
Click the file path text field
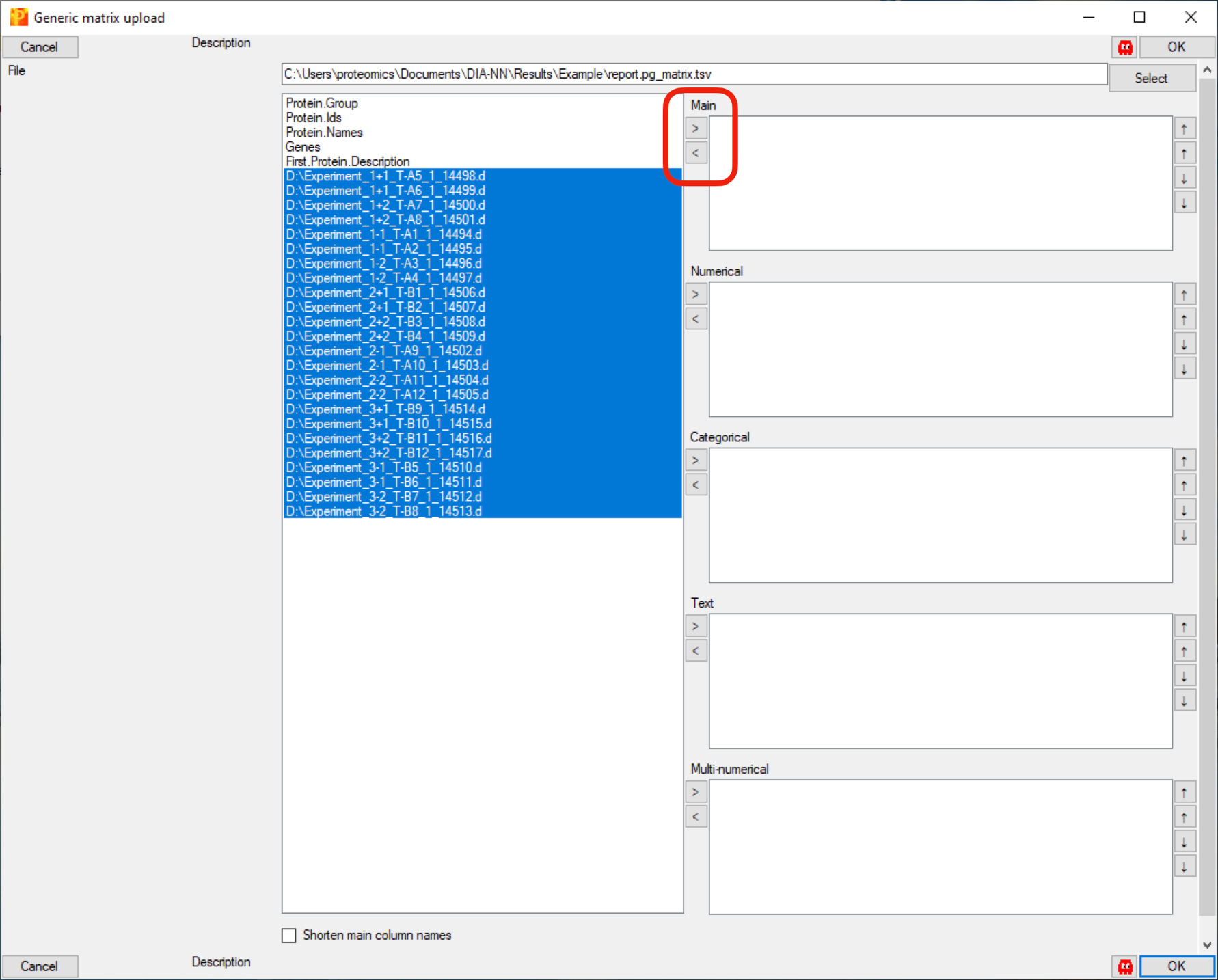694,74
